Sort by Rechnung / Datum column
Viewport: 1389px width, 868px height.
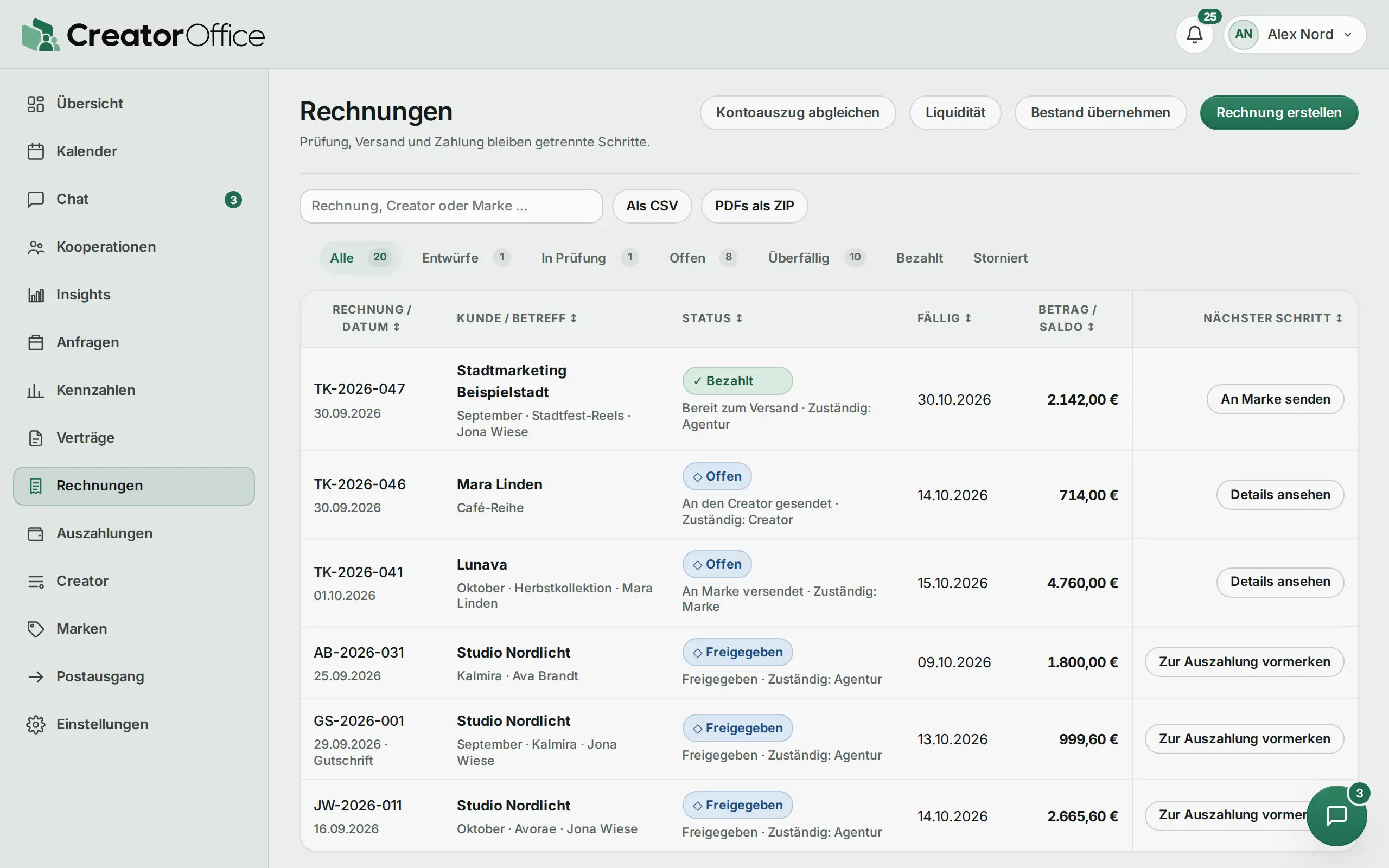pyautogui.click(x=371, y=318)
